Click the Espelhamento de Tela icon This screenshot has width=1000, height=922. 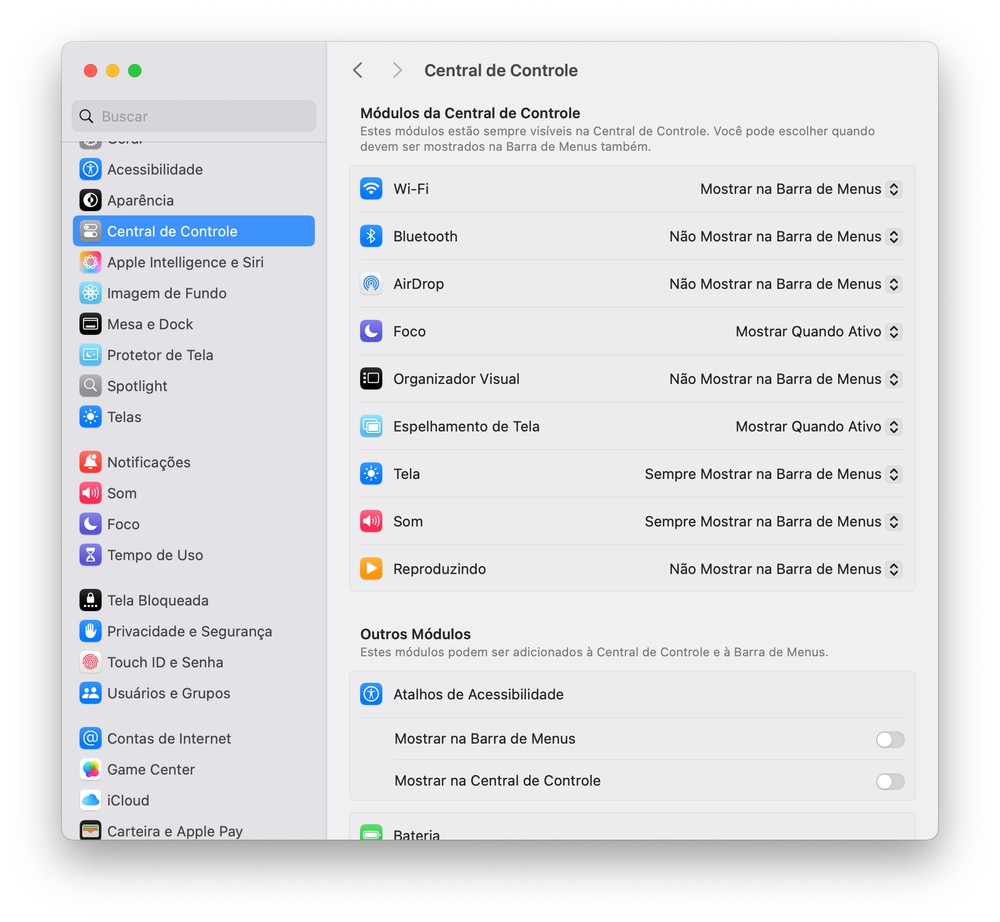371,426
